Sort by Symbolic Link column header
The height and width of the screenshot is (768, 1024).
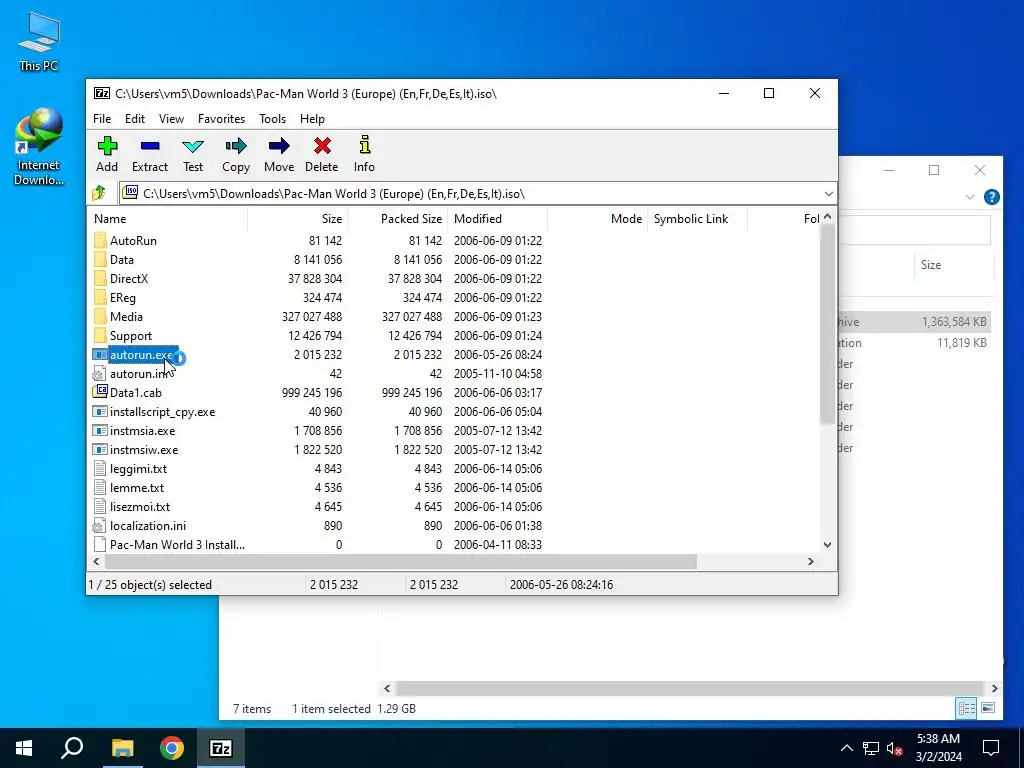coord(697,219)
